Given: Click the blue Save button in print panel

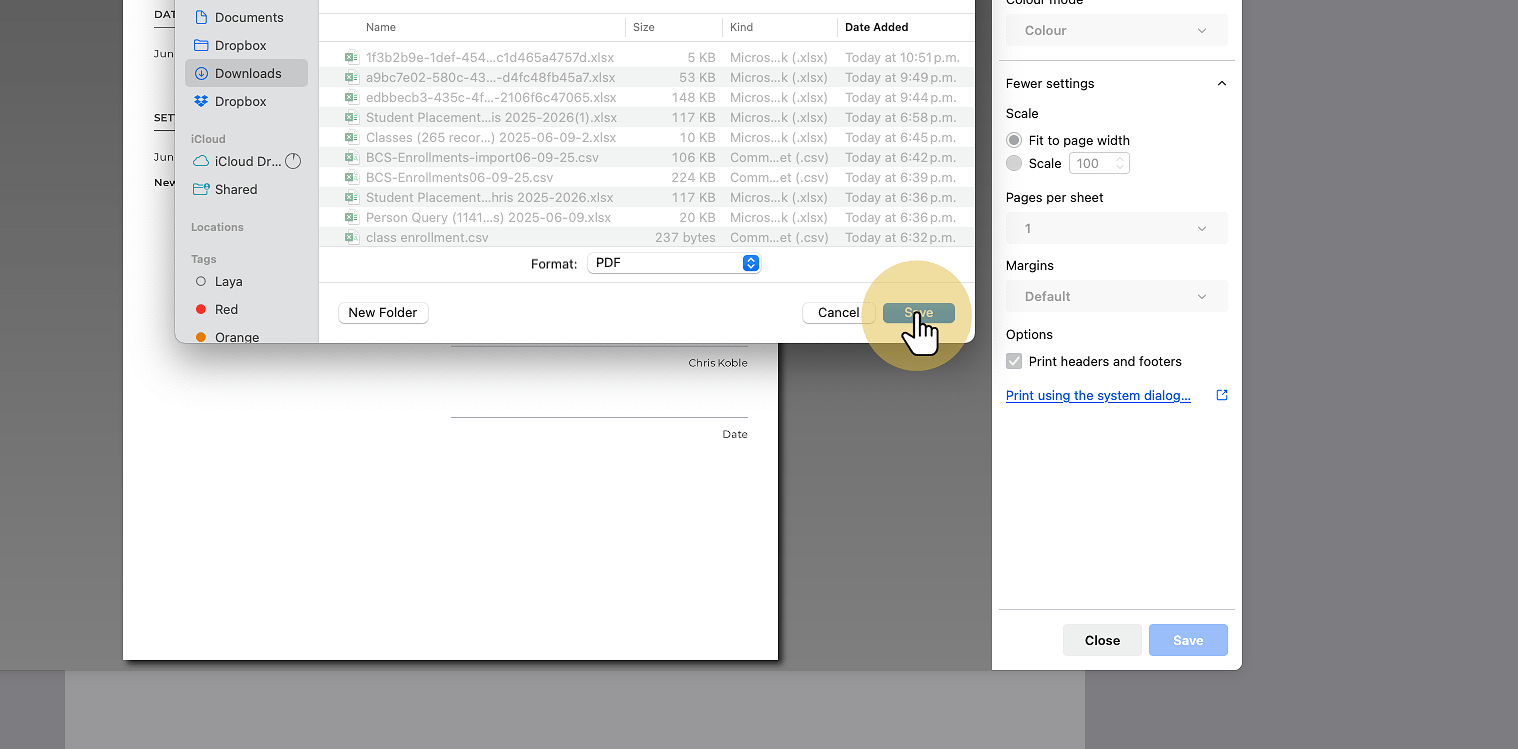Looking at the screenshot, I should [1188, 640].
